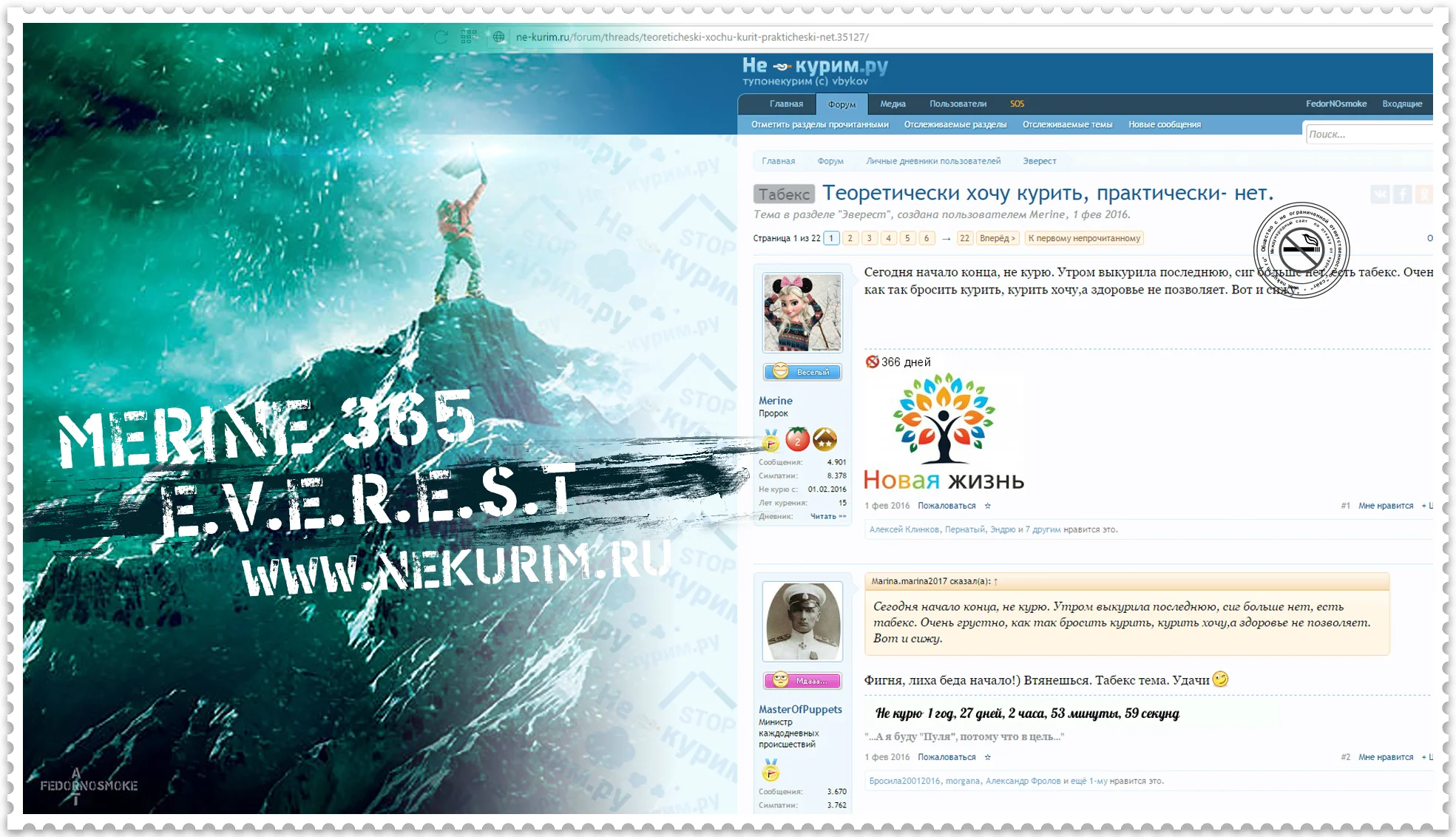Click the globe site info icon
1456x837 pixels.
pyautogui.click(x=499, y=37)
